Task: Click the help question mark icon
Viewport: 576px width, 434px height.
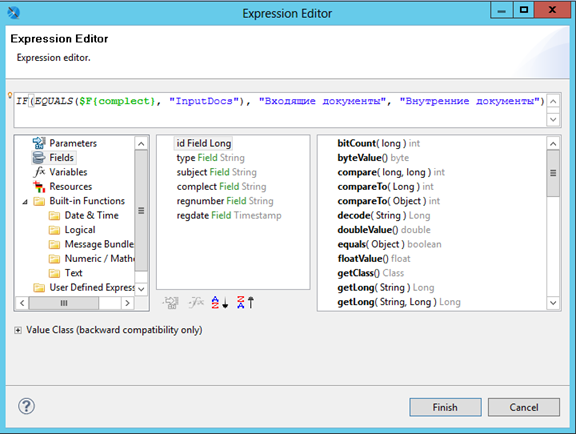Action: [26, 406]
